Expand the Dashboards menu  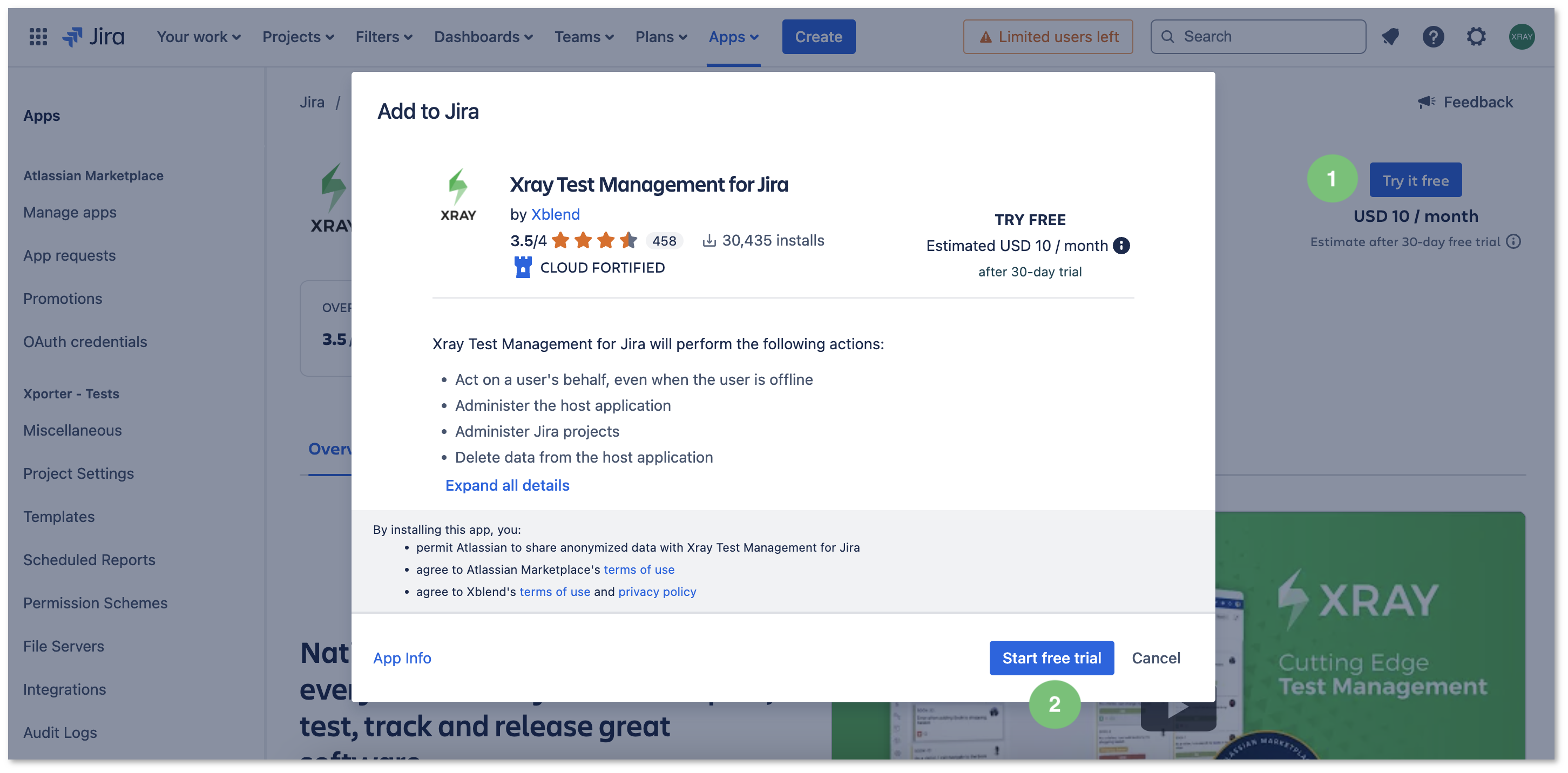483,37
